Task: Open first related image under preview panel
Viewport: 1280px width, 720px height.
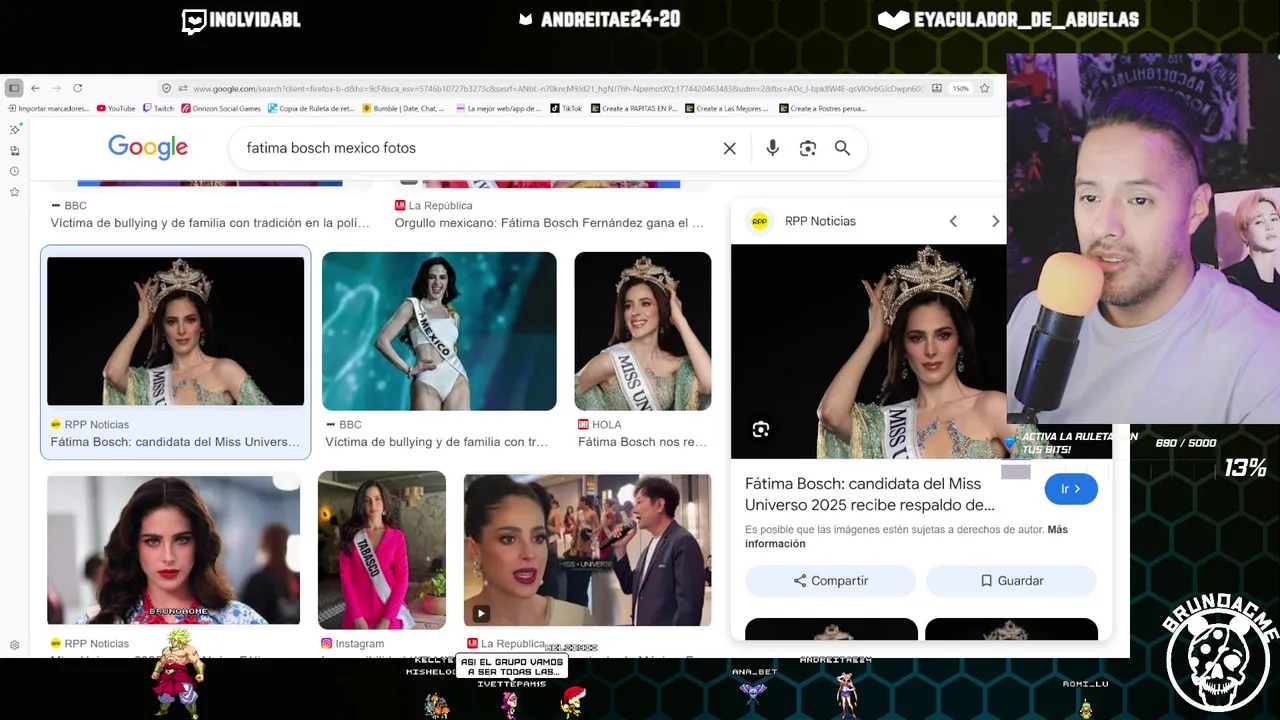Action: pos(831,629)
